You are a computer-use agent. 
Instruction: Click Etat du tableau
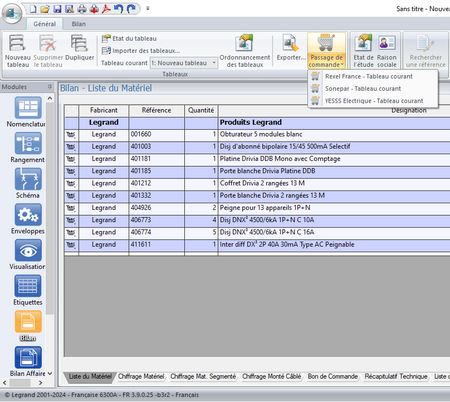pyautogui.click(x=129, y=39)
